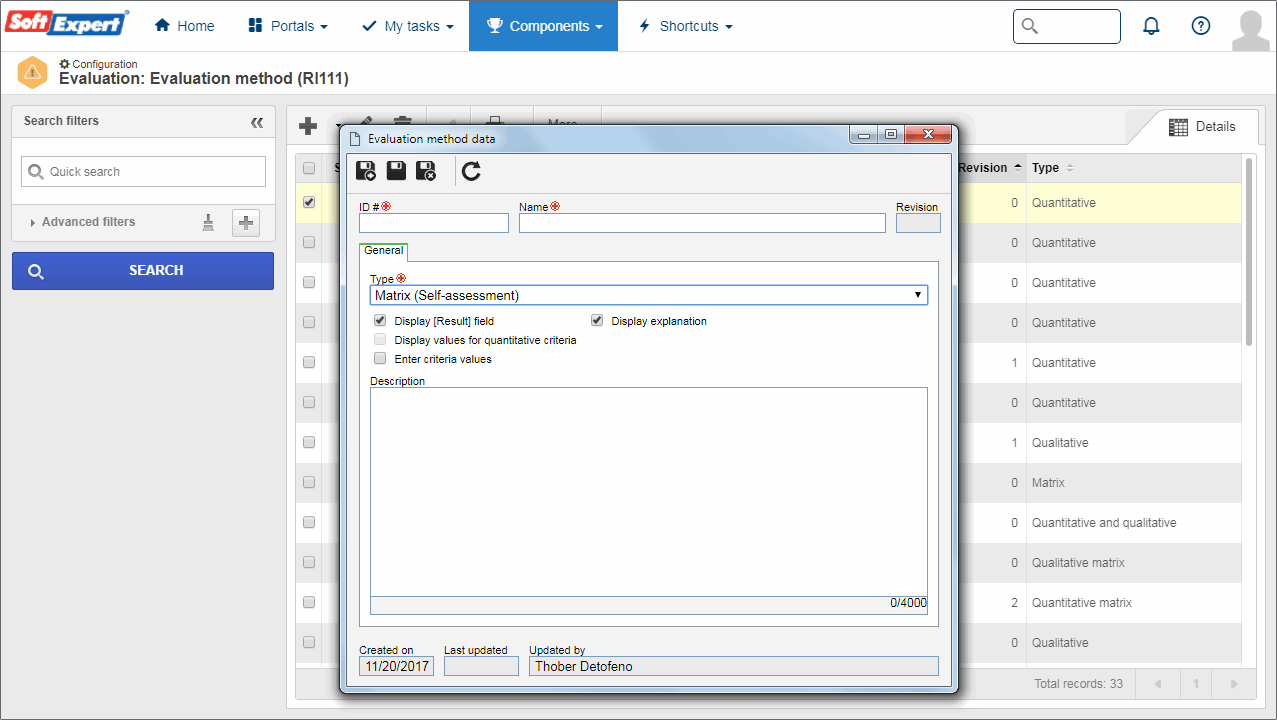Close the Evaluation method data dialog

(929, 135)
